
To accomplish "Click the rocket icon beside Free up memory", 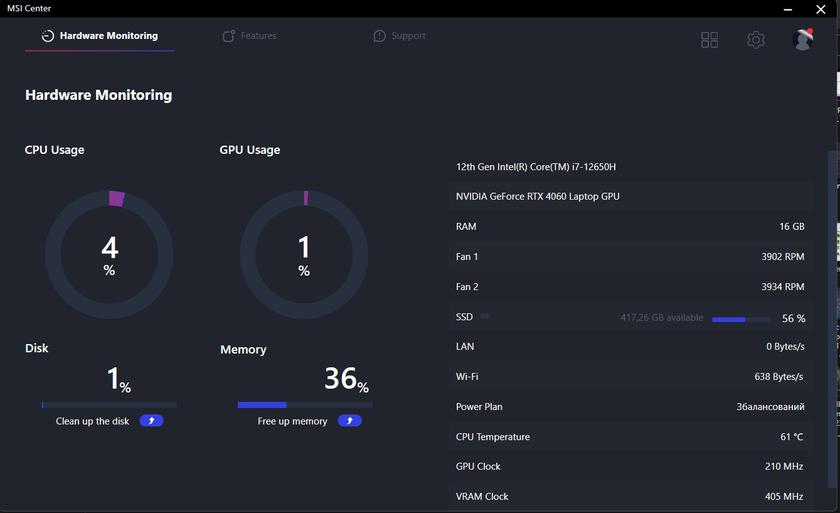I will [x=349, y=421].
